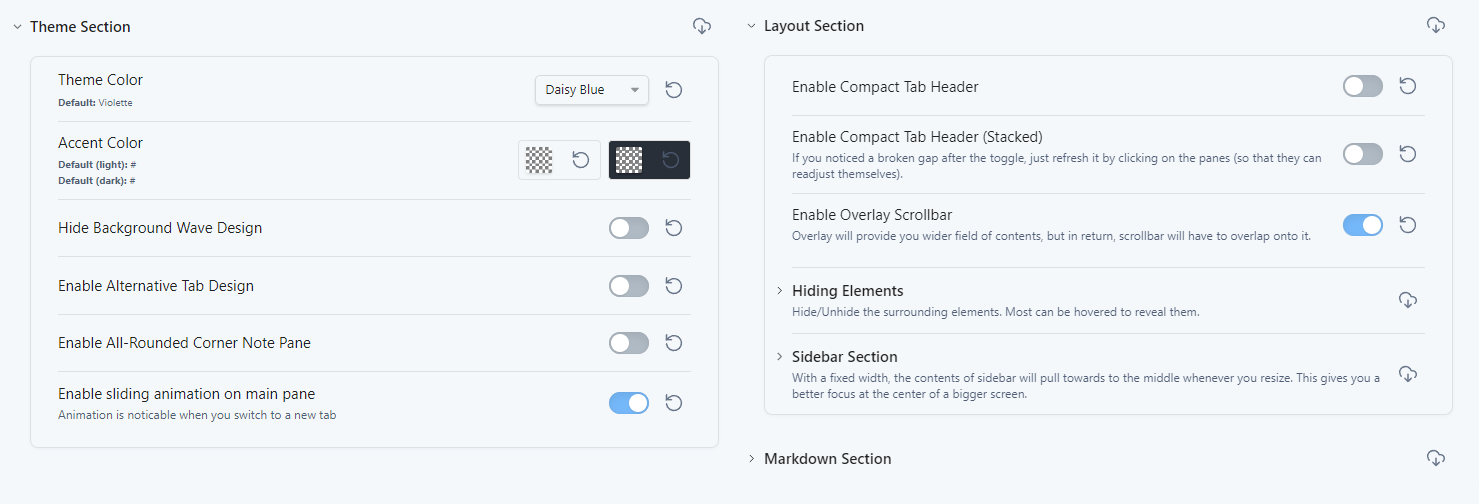1479x504 pixels.
Task: Click the Layout Section cloud download icon
Action: [x=1436, y=25]
